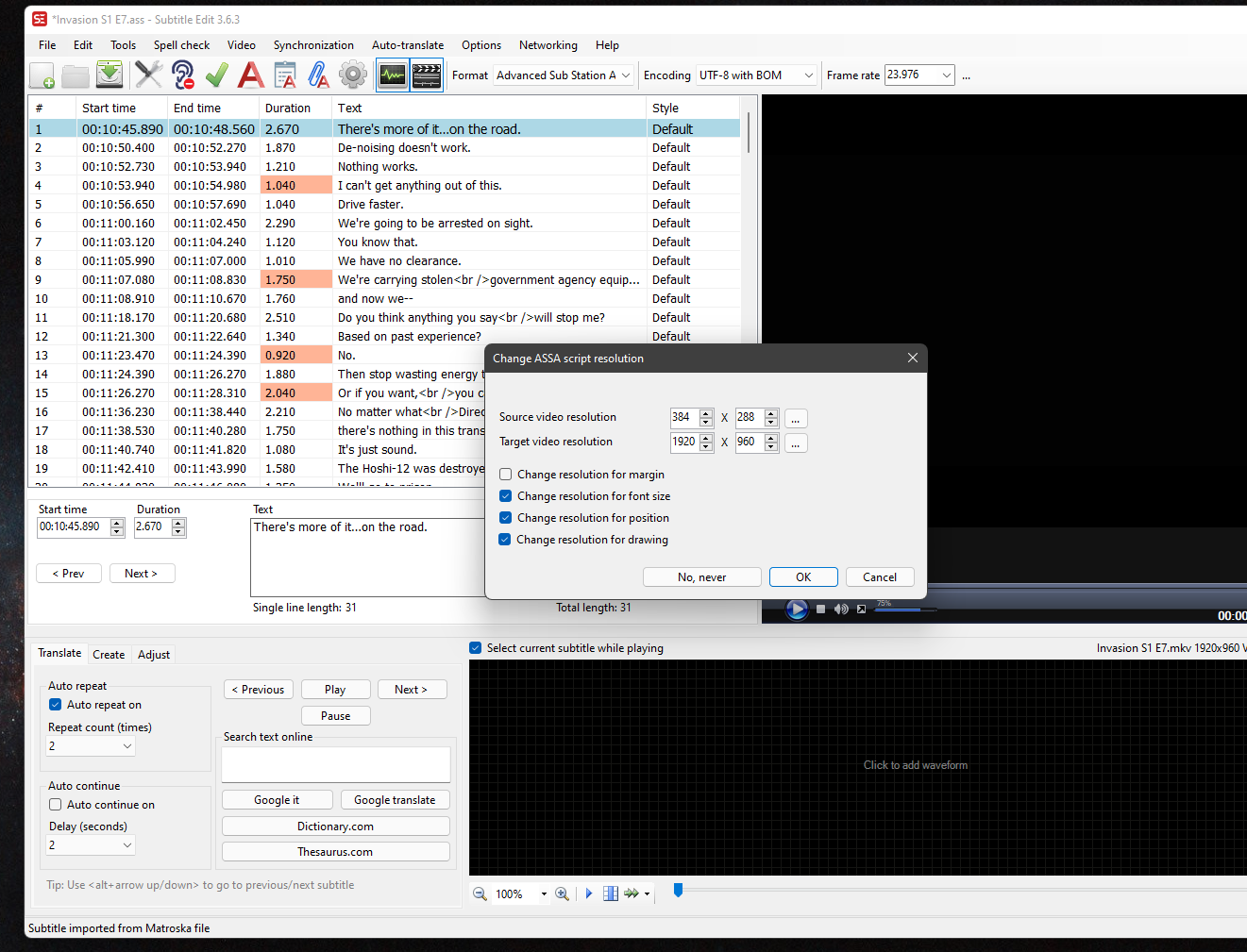Viewport: 1247px width, 952px height.
Task: Zoom out the waveform with the magnifier icon
Action: click(x=480, y=894)
